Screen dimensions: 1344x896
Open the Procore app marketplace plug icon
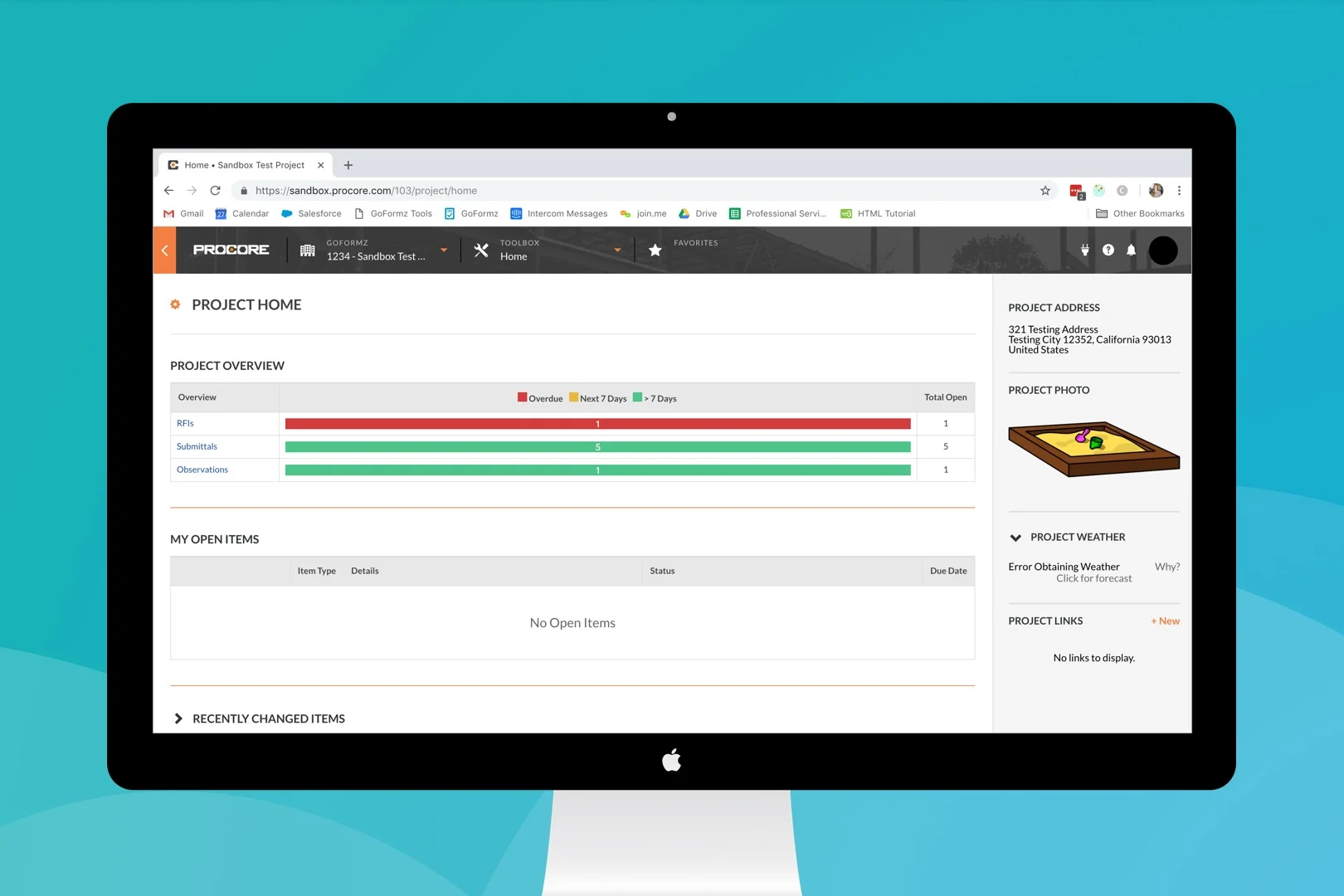[x=1084, y=250]
